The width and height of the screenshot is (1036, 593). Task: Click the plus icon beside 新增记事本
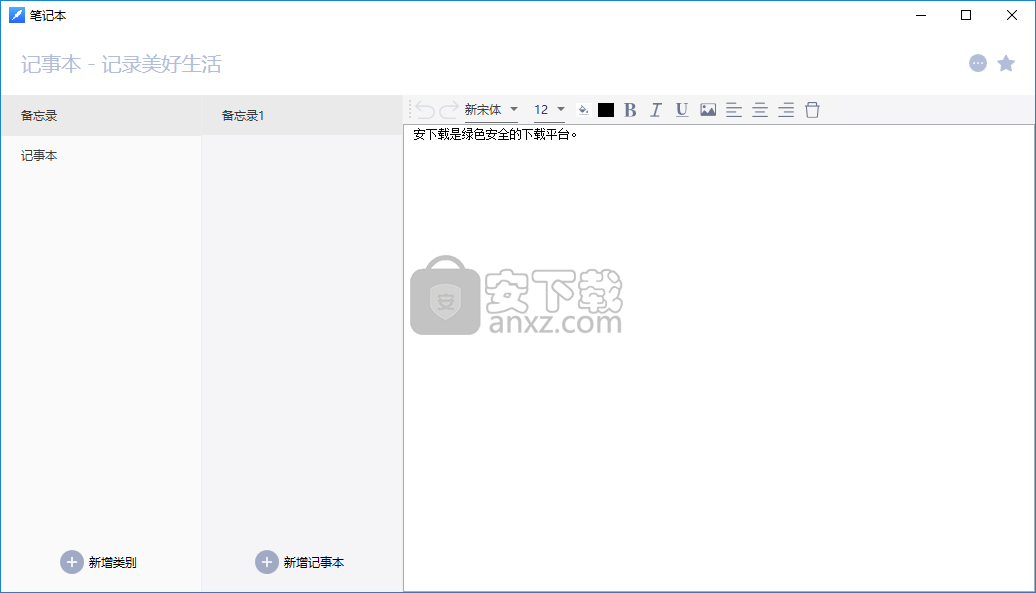point(266,563)
